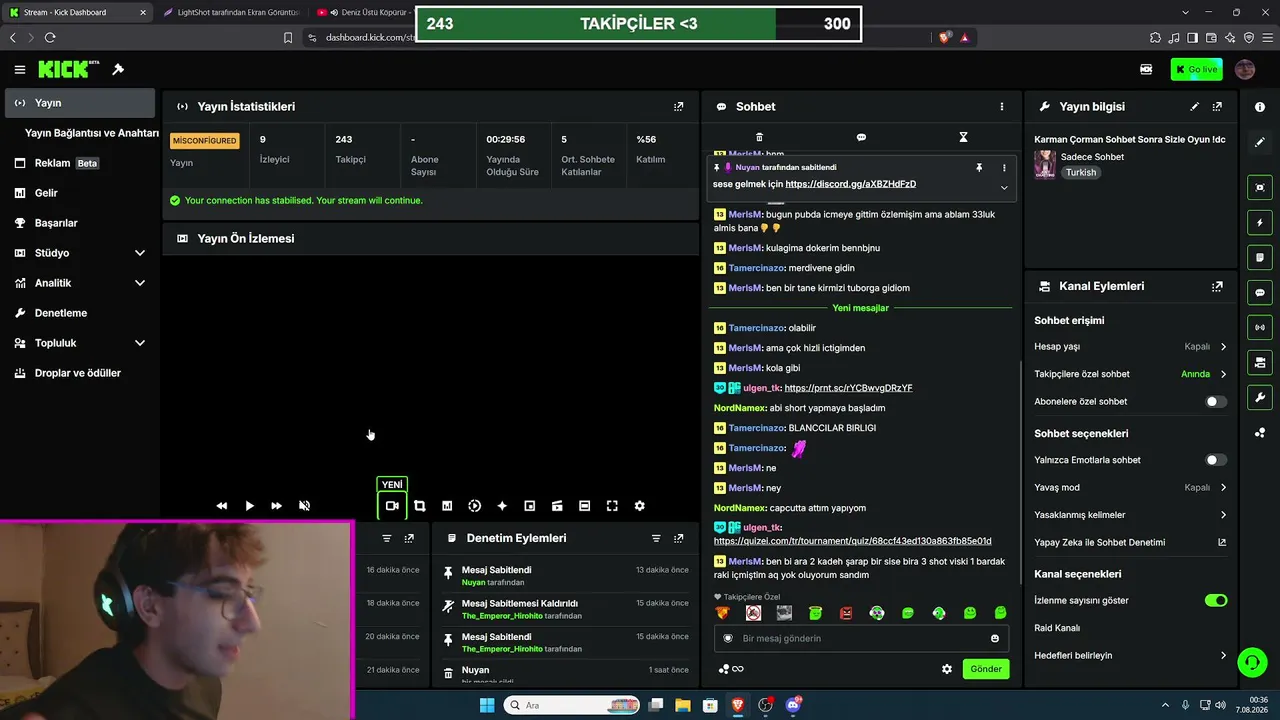
Task: Fast-forward the stream preview
Action: click(277, 506)
